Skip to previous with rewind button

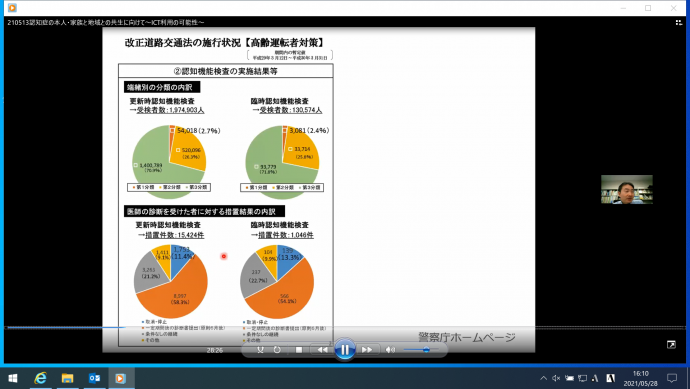(322, 350)
